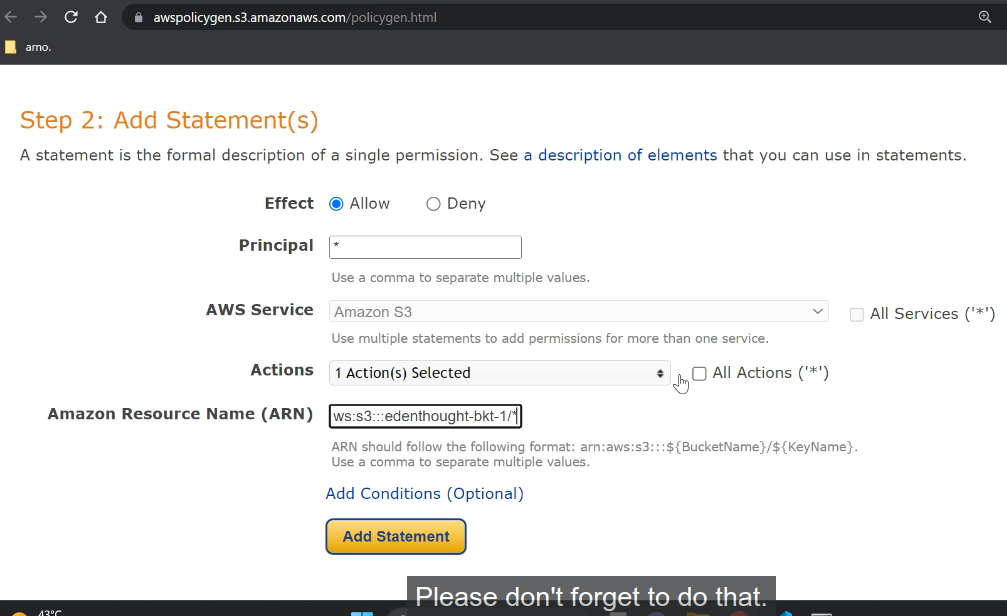This screenshot has height=616, width=1007.
Task: Expand the Actions selection dropdown
Action: click(499, 373)
